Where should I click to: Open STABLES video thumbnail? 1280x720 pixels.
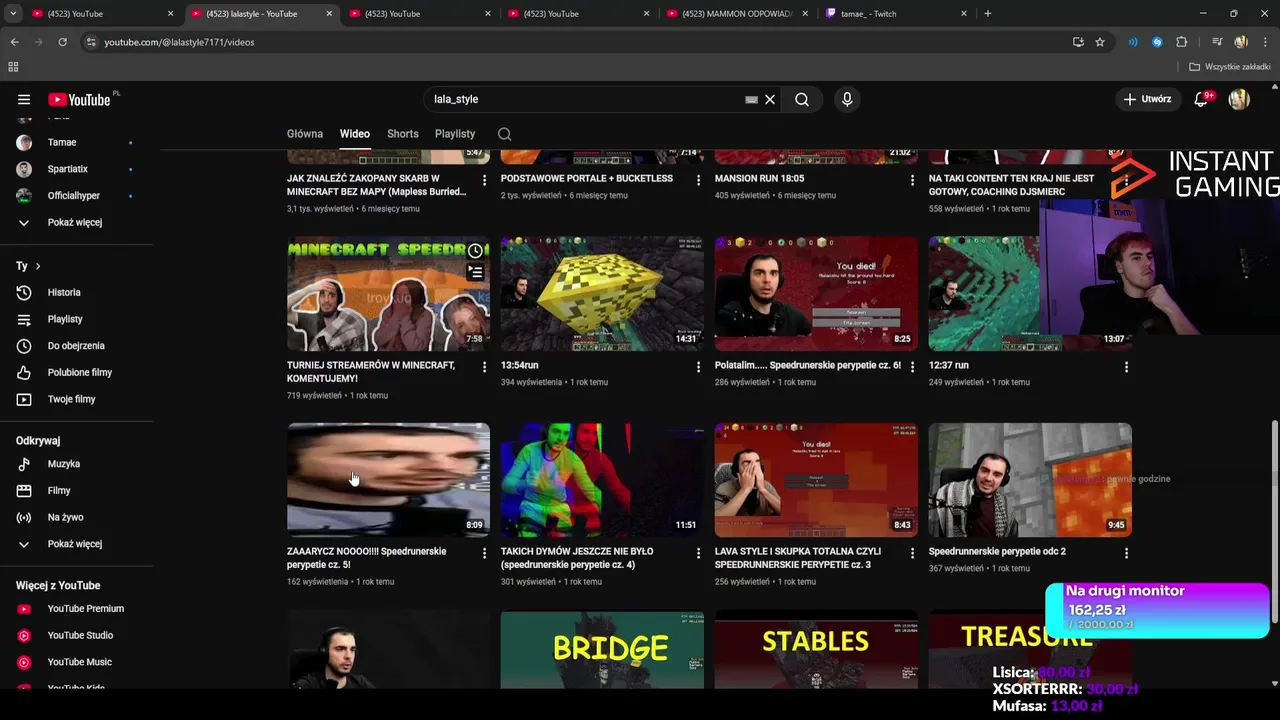coord(816,650)
